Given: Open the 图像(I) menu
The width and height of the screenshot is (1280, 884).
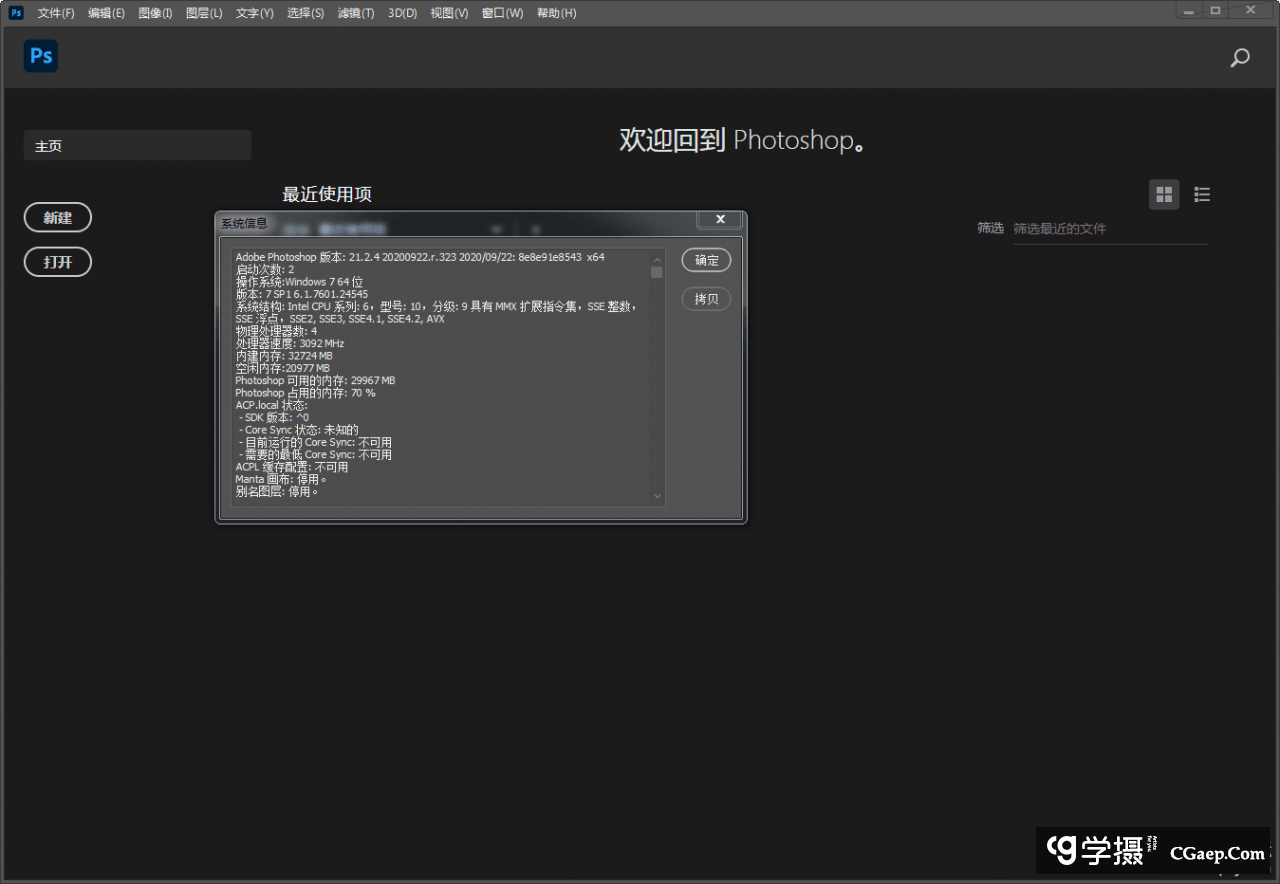Looking at the screenshot, I should tap(155, 13).
